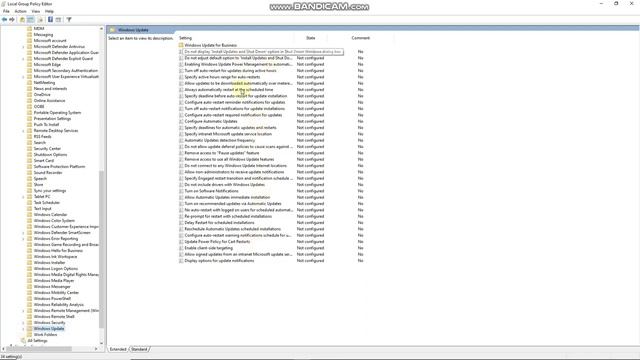This screenshot has width=640, height=360.
Task: Select the Shutdown Options tree item
Action: tap(50, 155)
